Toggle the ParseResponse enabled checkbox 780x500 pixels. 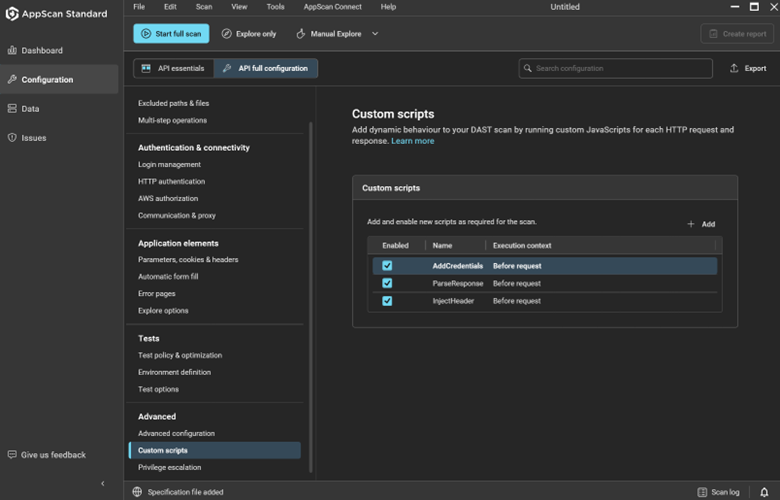pyautogui.click(x=387, y=283)
